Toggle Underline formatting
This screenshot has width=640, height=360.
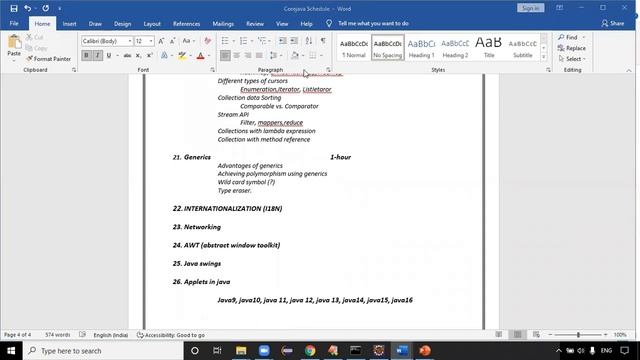[109, 55]
